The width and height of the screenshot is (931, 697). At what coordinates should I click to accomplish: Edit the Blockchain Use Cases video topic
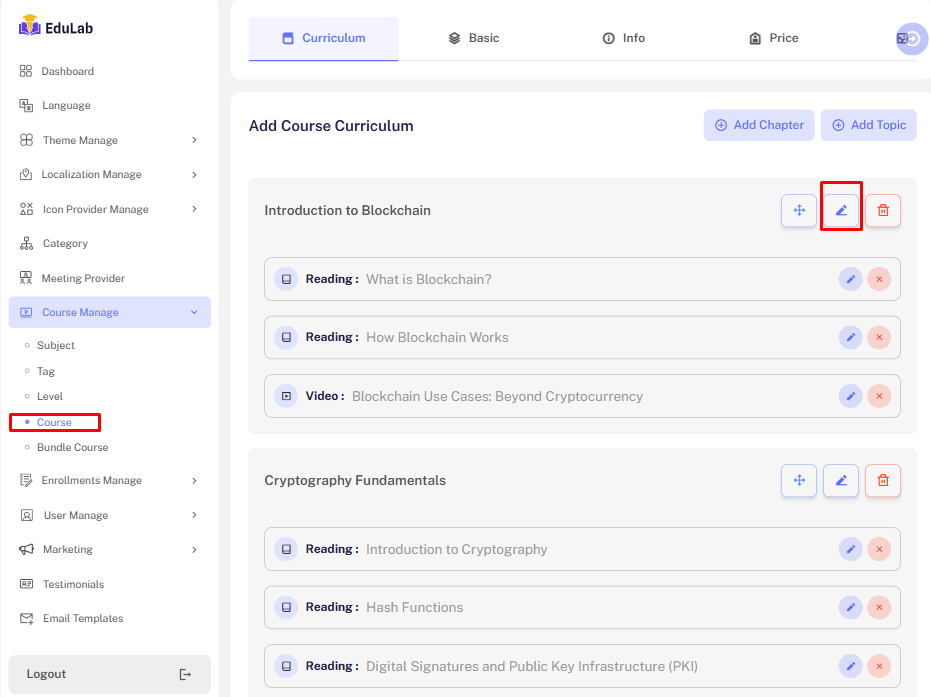[x=850, y=396]
